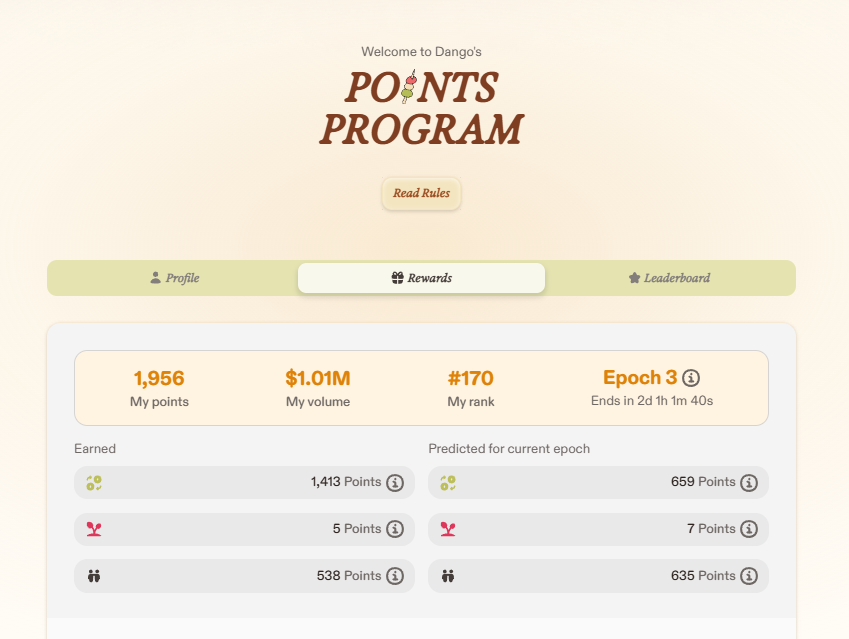Image resolution: width=849 pixels, height=639 pixels.
Task: Show info for predicted 635 Points
Action: 749,576
